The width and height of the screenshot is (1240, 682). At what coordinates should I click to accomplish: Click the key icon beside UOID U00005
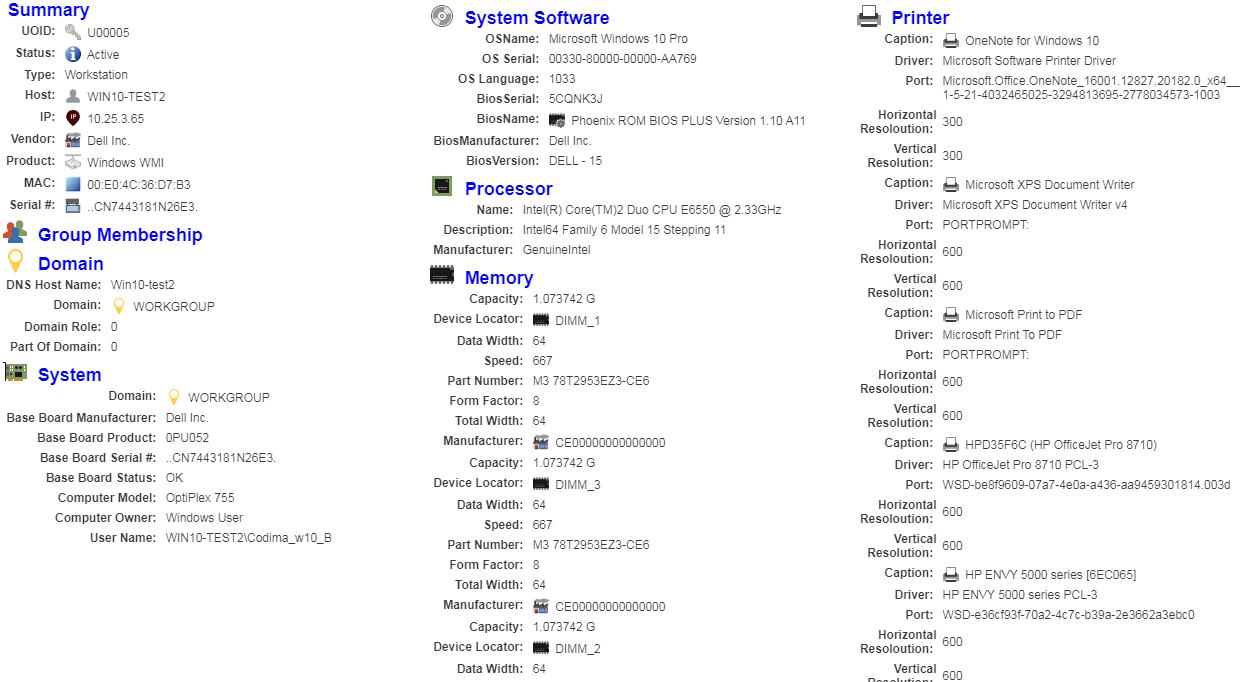(x=73, y=32)
